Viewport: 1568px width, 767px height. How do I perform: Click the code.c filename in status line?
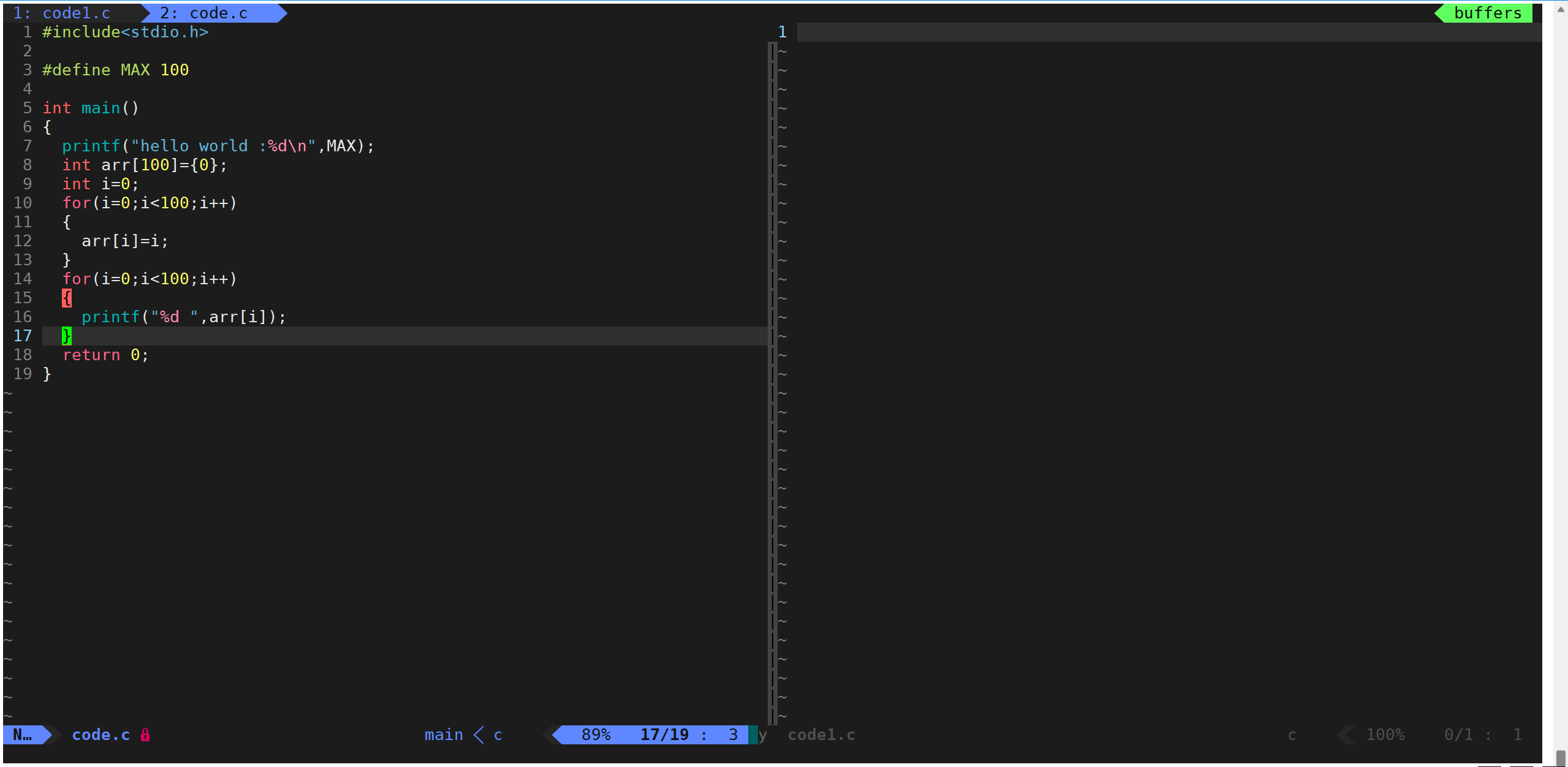(x=100, y=735)
